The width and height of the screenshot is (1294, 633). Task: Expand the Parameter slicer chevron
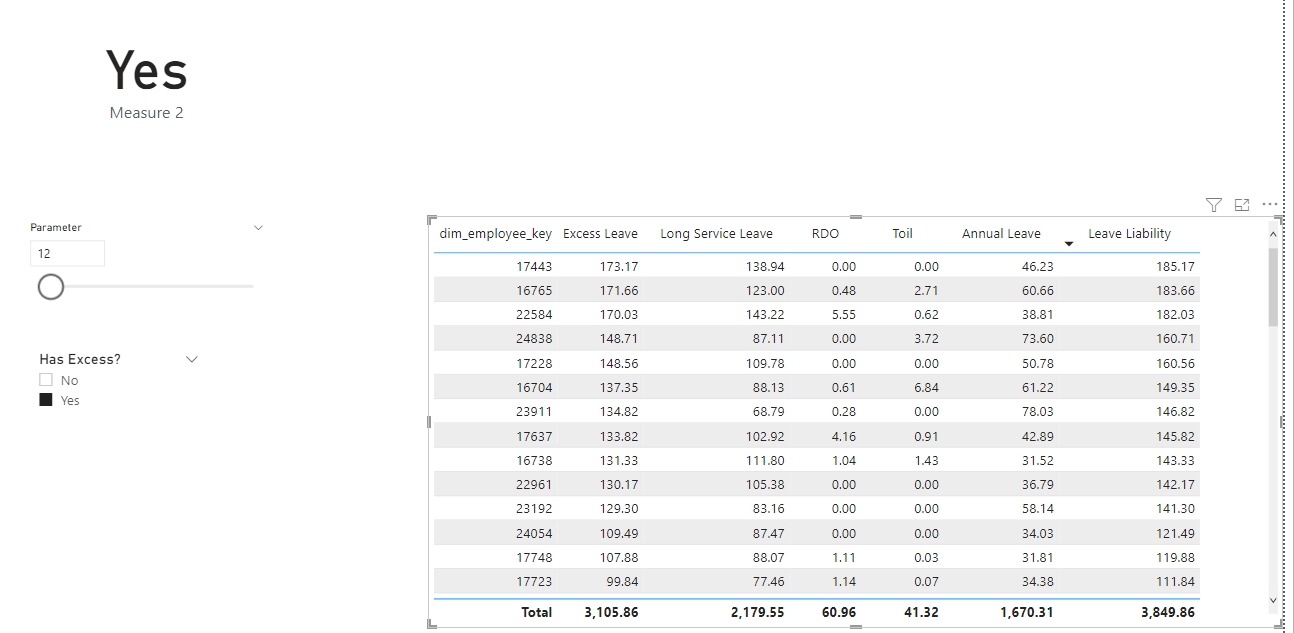tap(258, 228)
